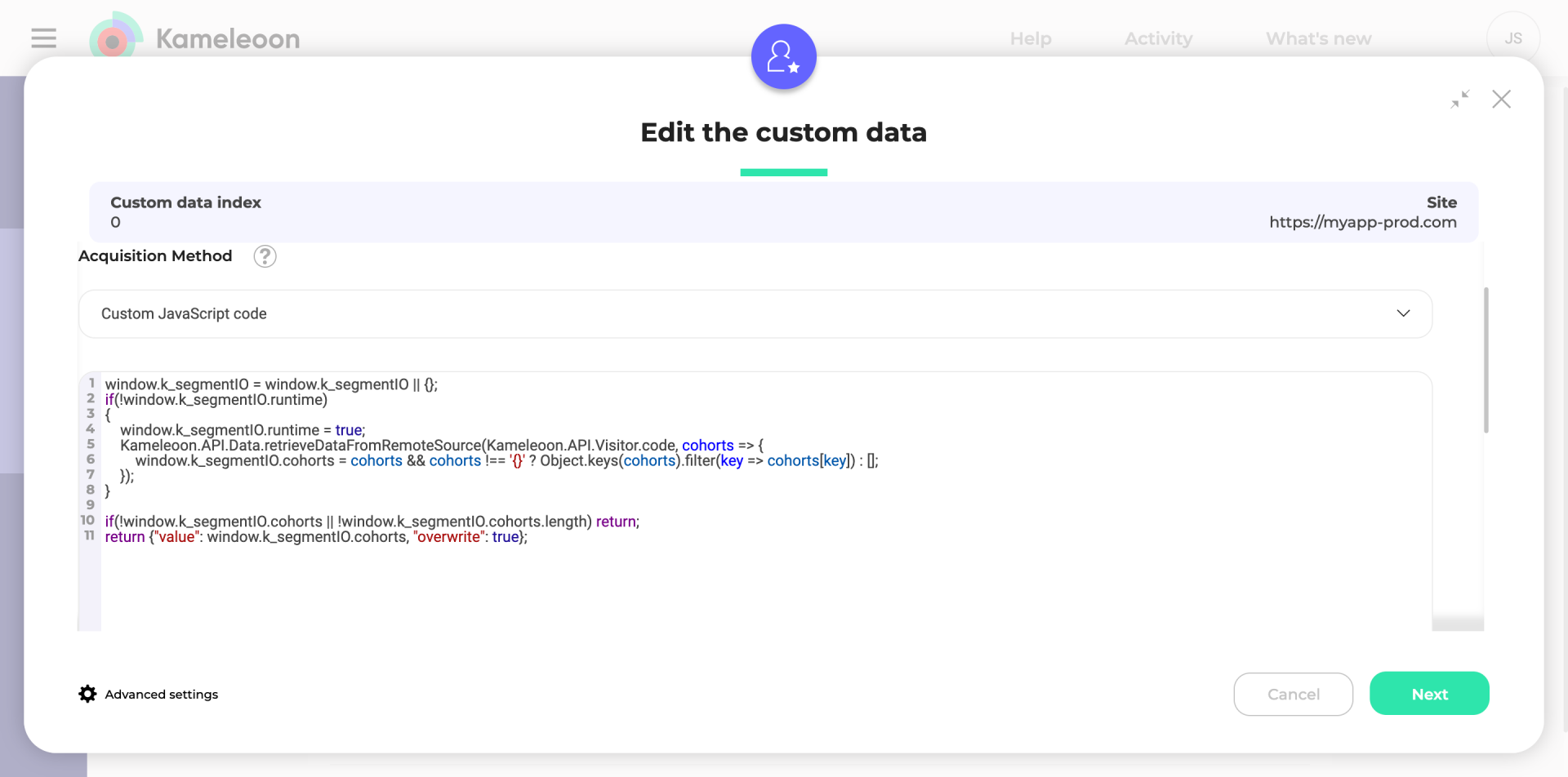Open Advanced settings via the gear icon
1568x777 pixels.
click(x=87, y=694)
